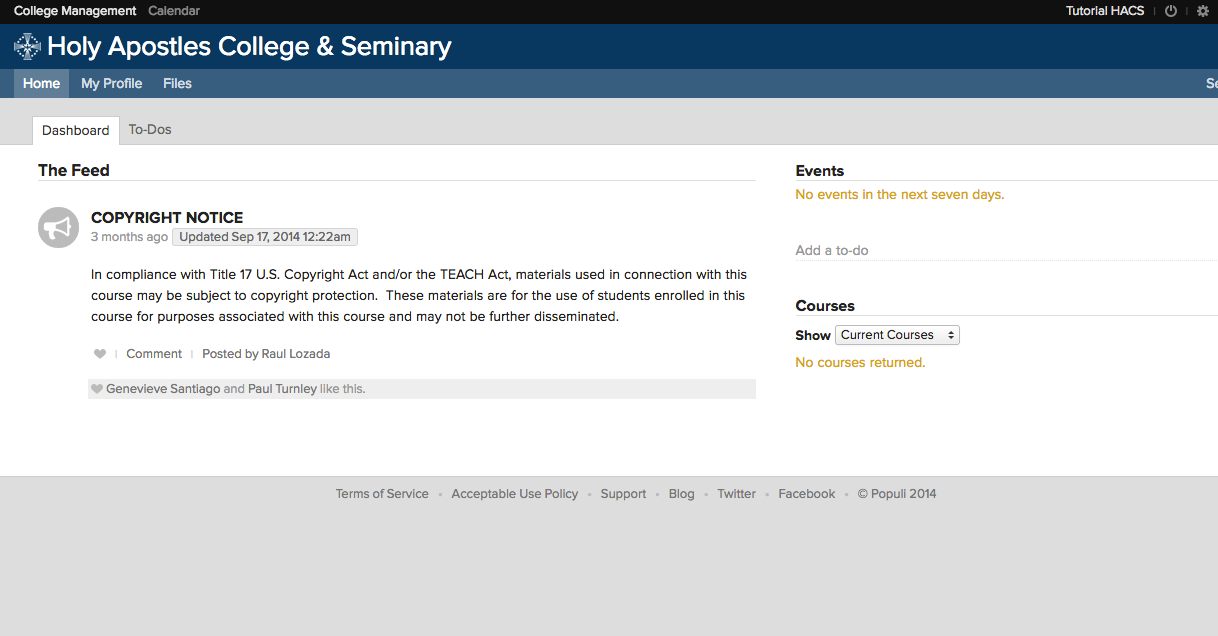
Task: Click the Holy Apostles cross logo
Action: pyautogui.click(x=26, y=46)
